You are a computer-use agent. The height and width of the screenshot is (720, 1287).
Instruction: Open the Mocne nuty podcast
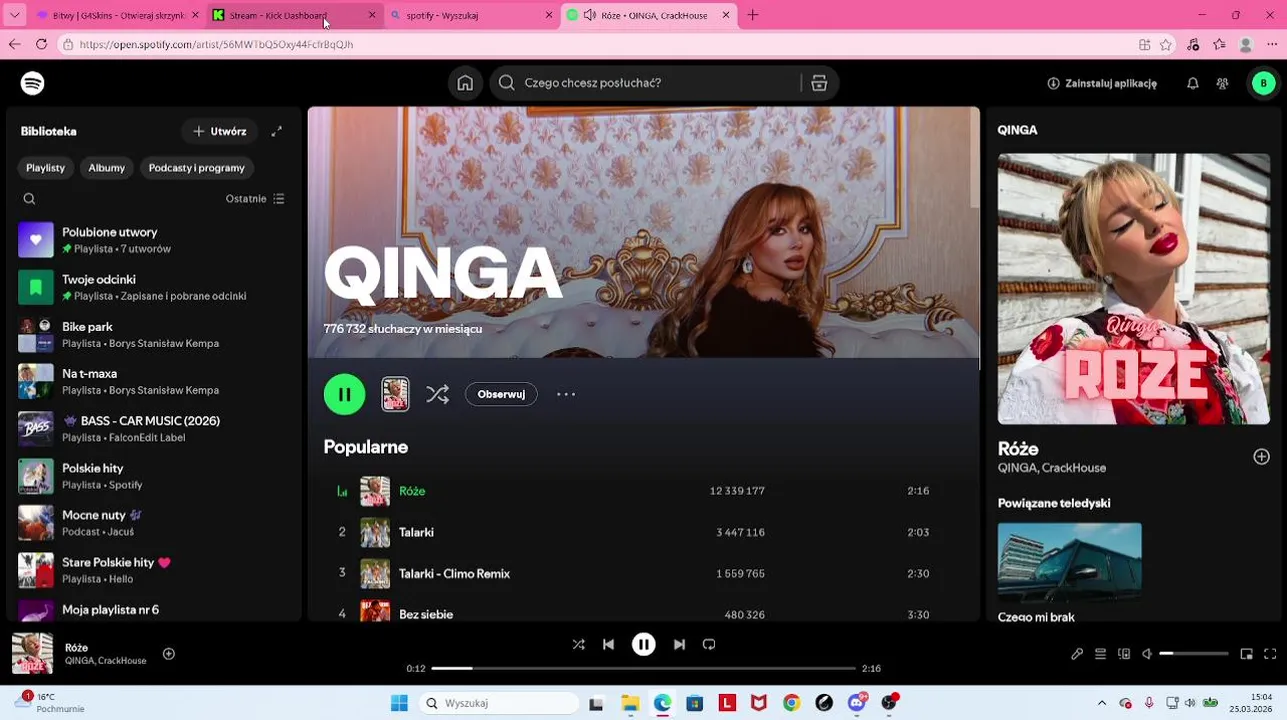click(x=155, y=523)
